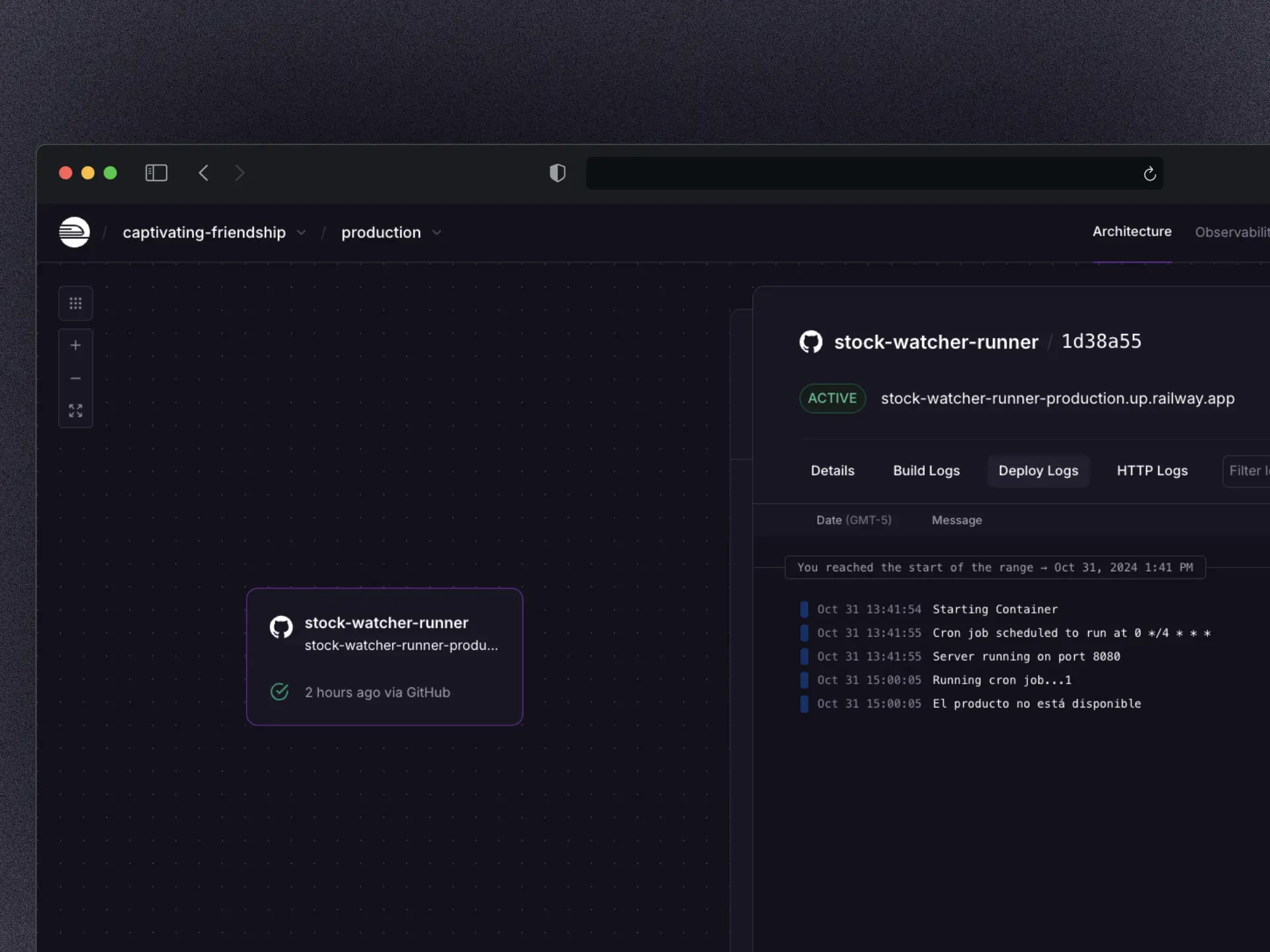
Task: Select the Deploy Logs tab
Action: click(1038, 471)
